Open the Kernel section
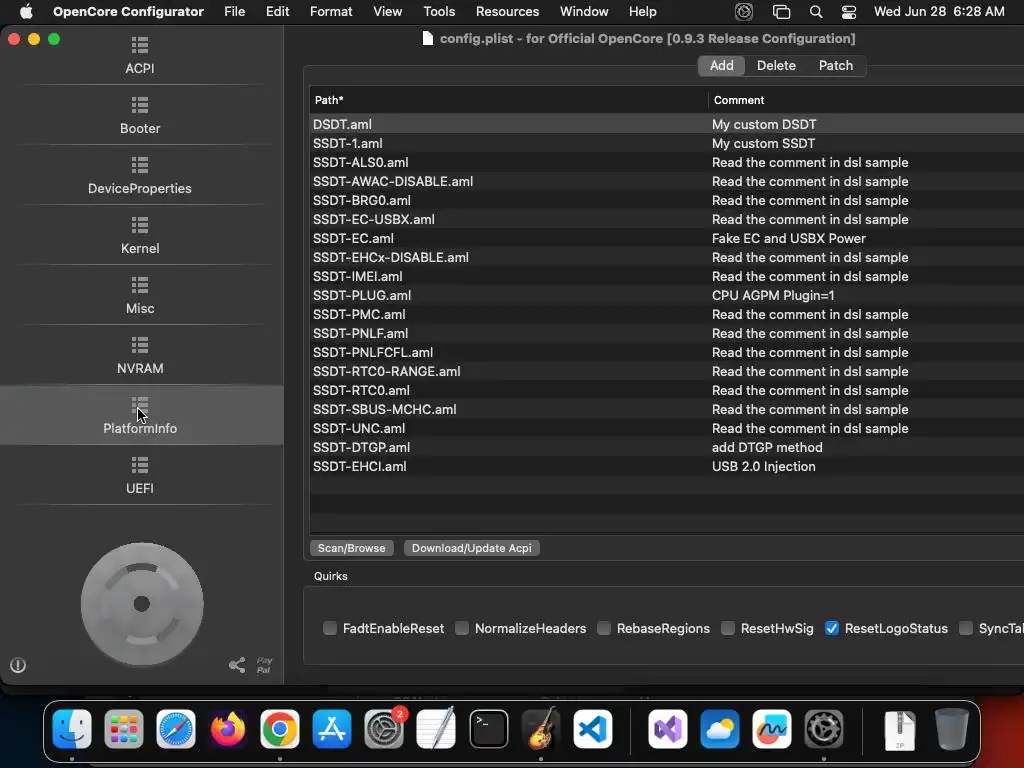Screen dimensions: 1024x768 click(140, 236)
